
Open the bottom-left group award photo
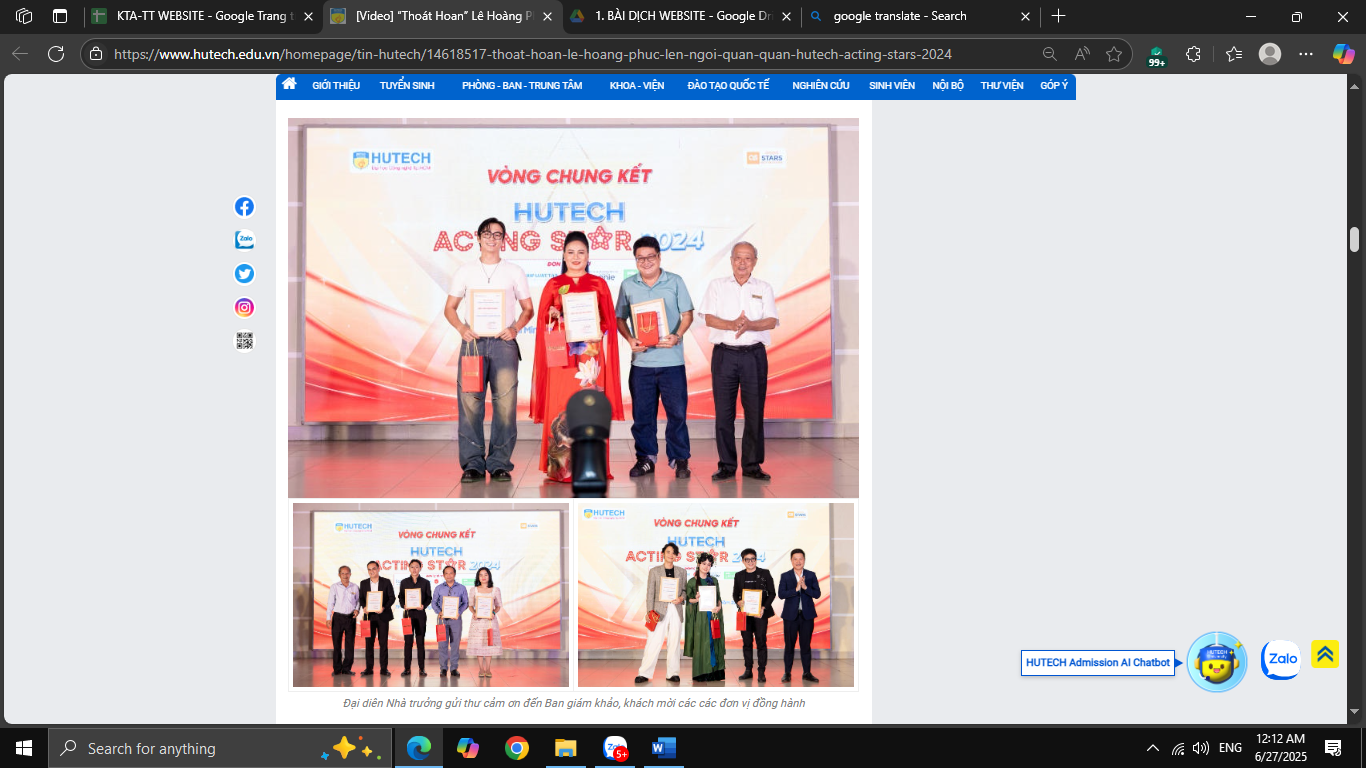(431, 595)
